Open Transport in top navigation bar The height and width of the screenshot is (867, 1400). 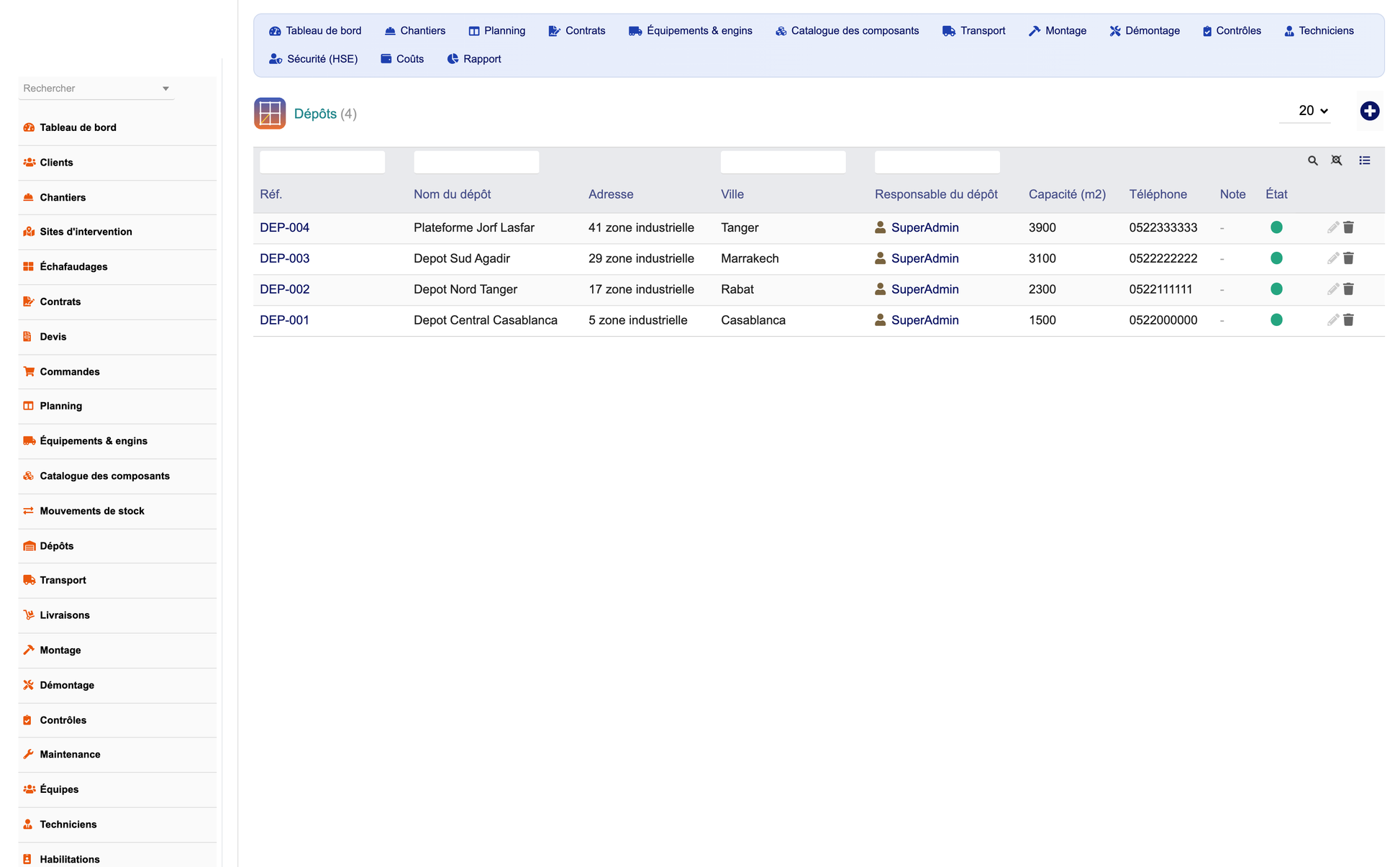974,31
